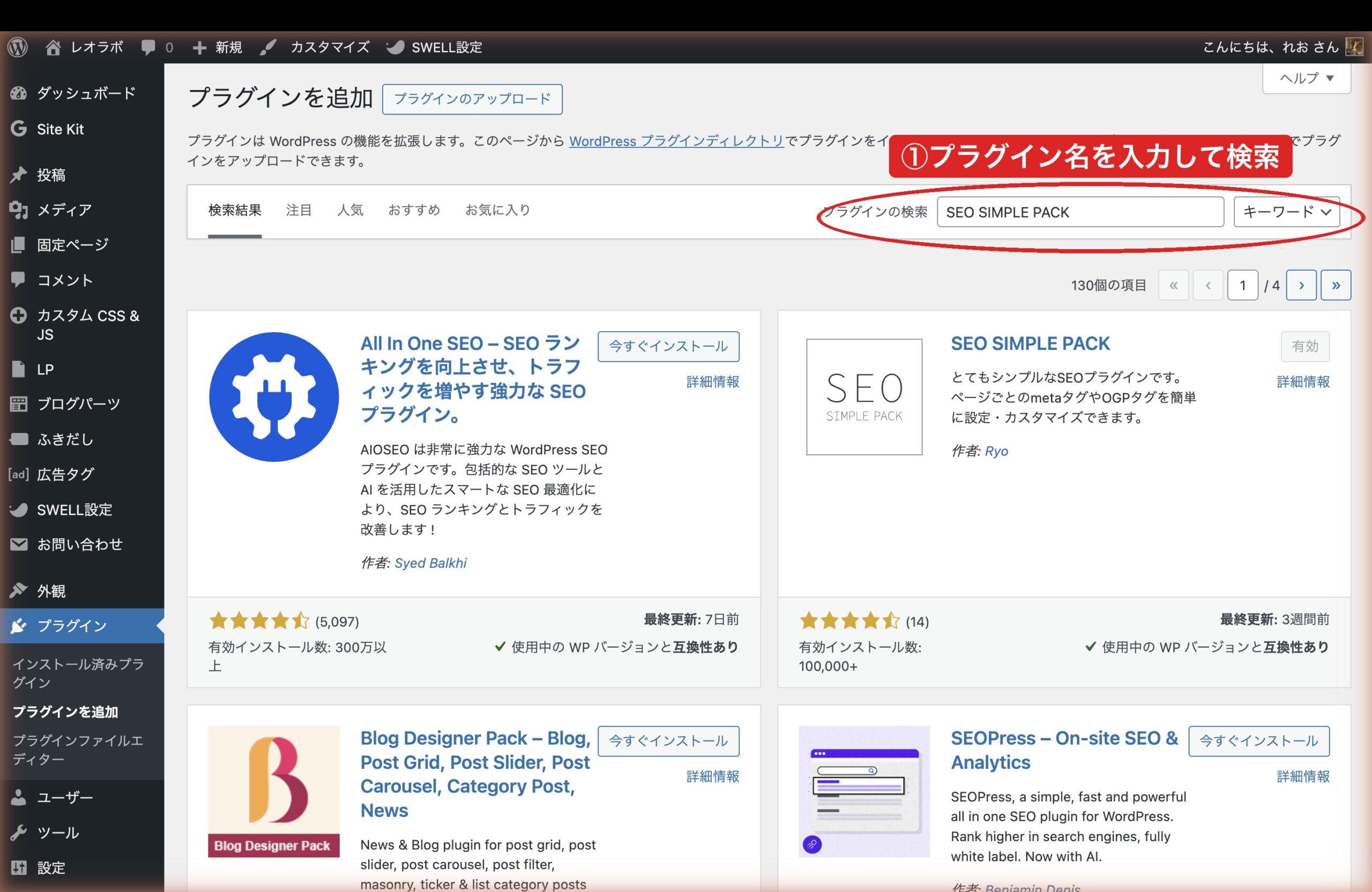
Task: Open WordPress プラグインディレクトリ link
Action: 676,141
